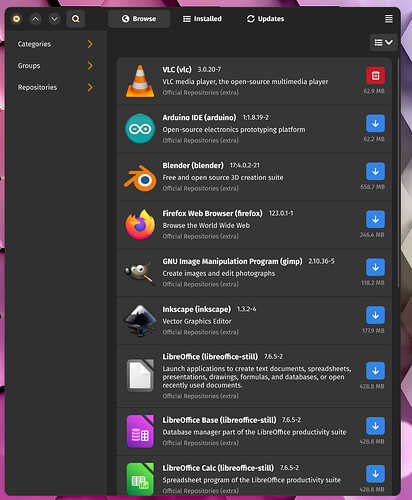Image resolution: width=412 pixels, height=500 pixels.
Task: Install LibreOffice (libreoffice-still) with download button
Action: [375, 371]
